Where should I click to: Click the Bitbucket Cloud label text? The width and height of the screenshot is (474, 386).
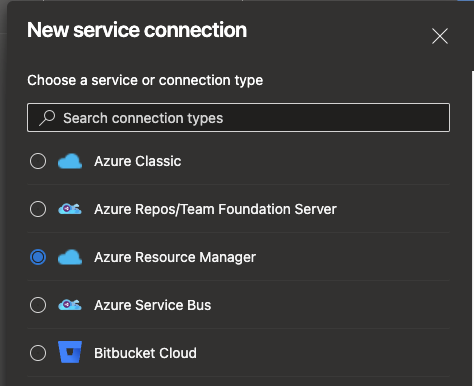145,353
